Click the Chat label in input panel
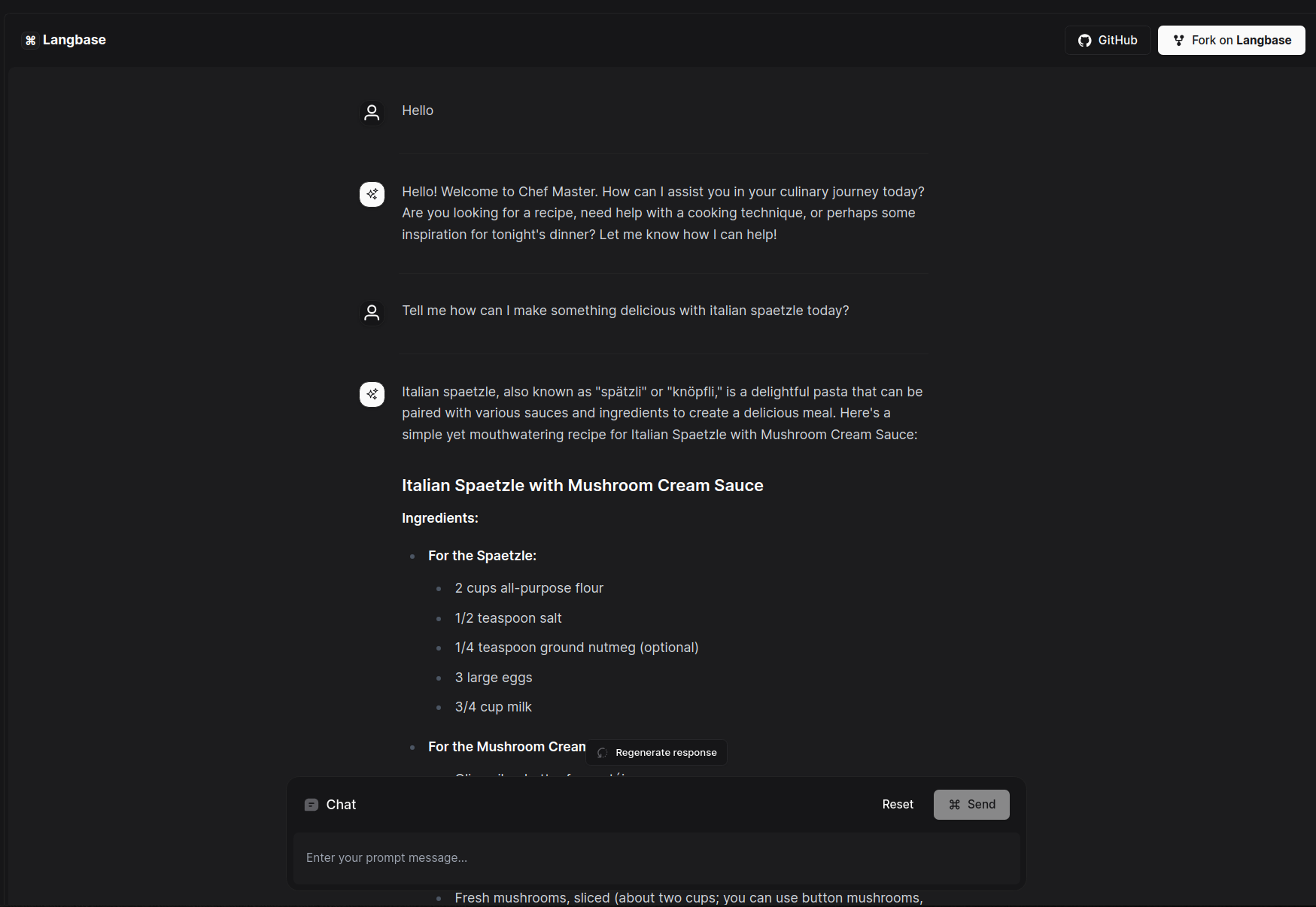 click(341, 805)
